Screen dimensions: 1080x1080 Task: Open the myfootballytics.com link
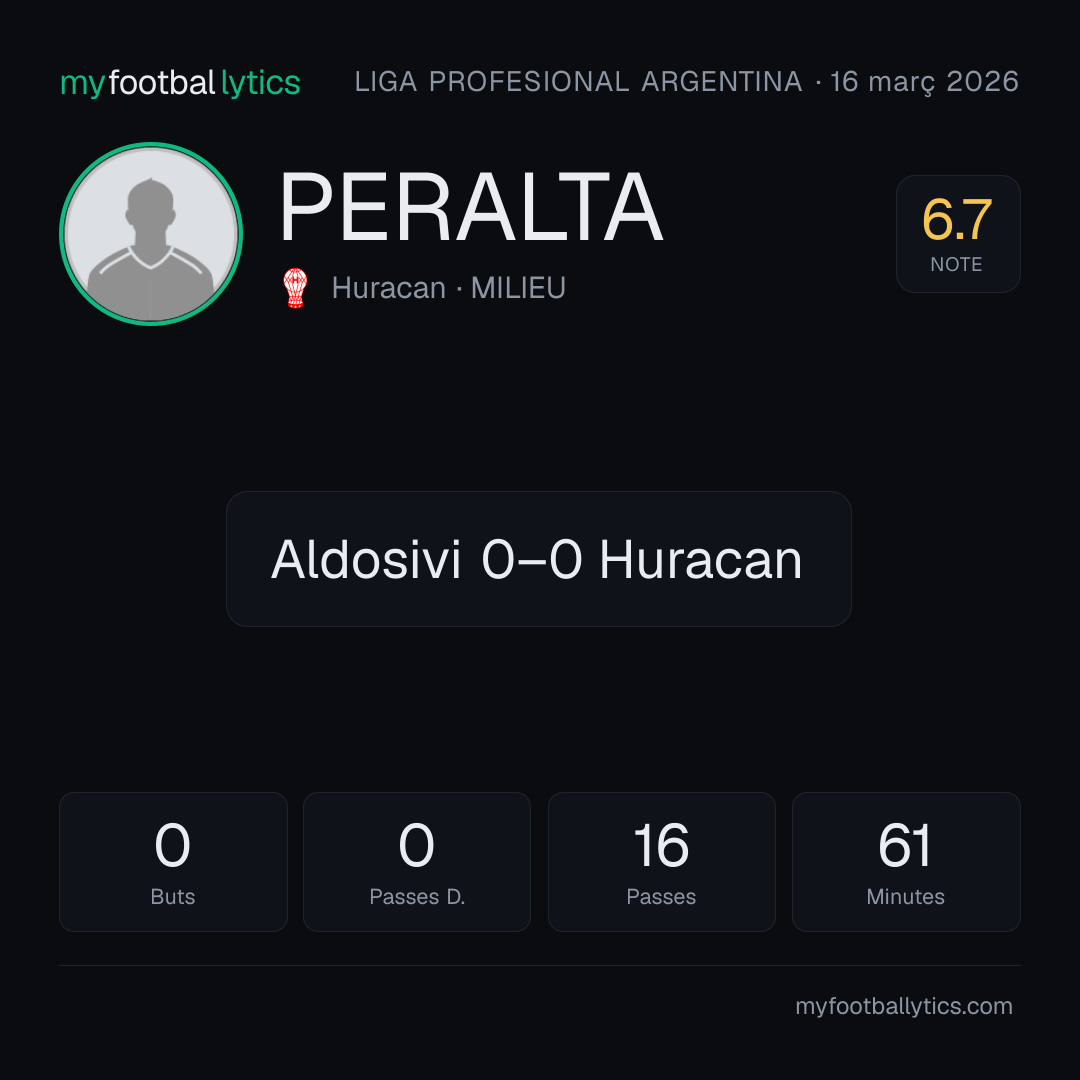pos(904,1006)
